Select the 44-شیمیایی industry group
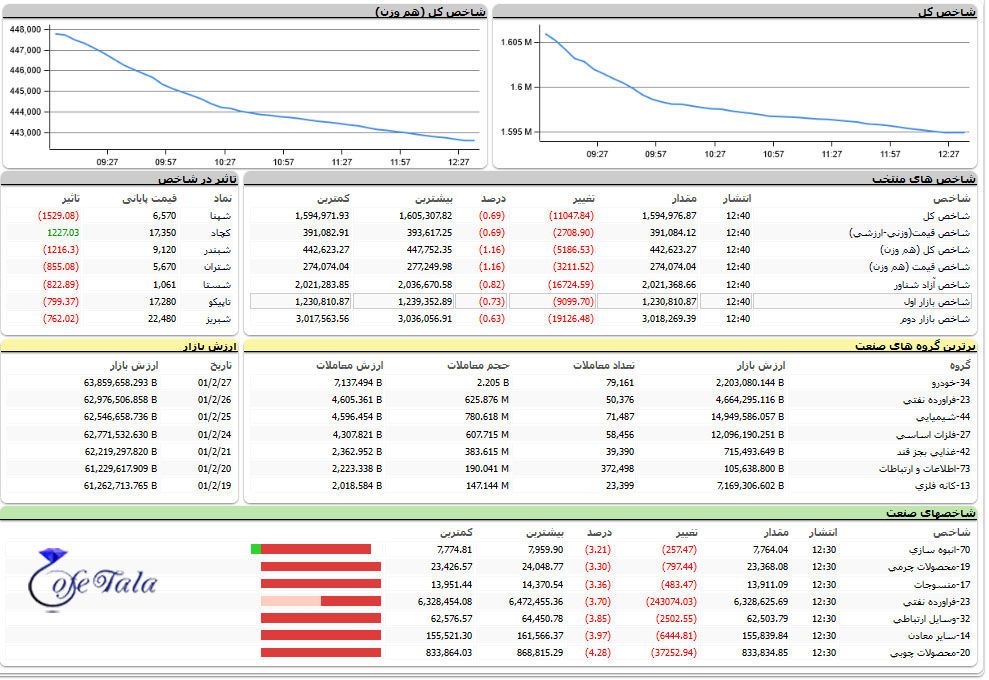Screen dimensions: 989x680 point(950,416)
